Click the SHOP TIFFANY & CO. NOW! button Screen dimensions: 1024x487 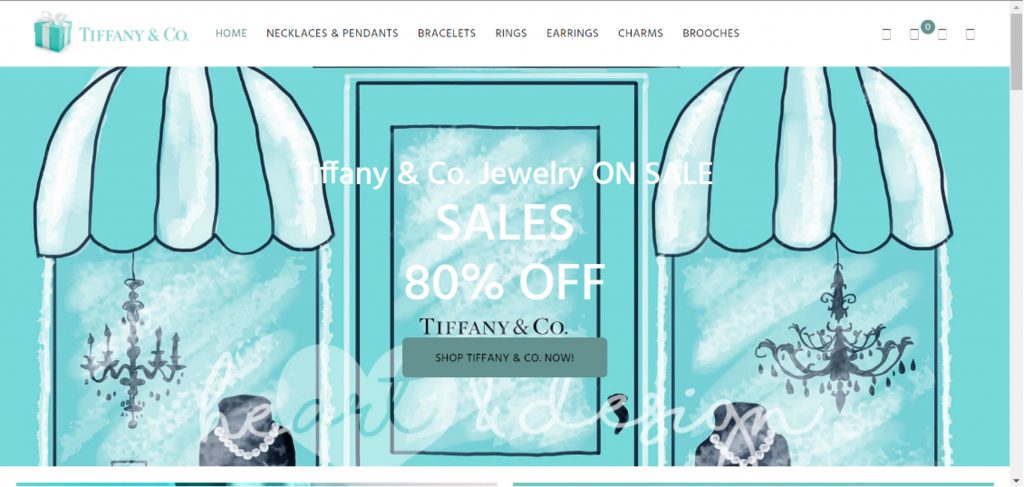pyautogui.click(x=504, y=358)
